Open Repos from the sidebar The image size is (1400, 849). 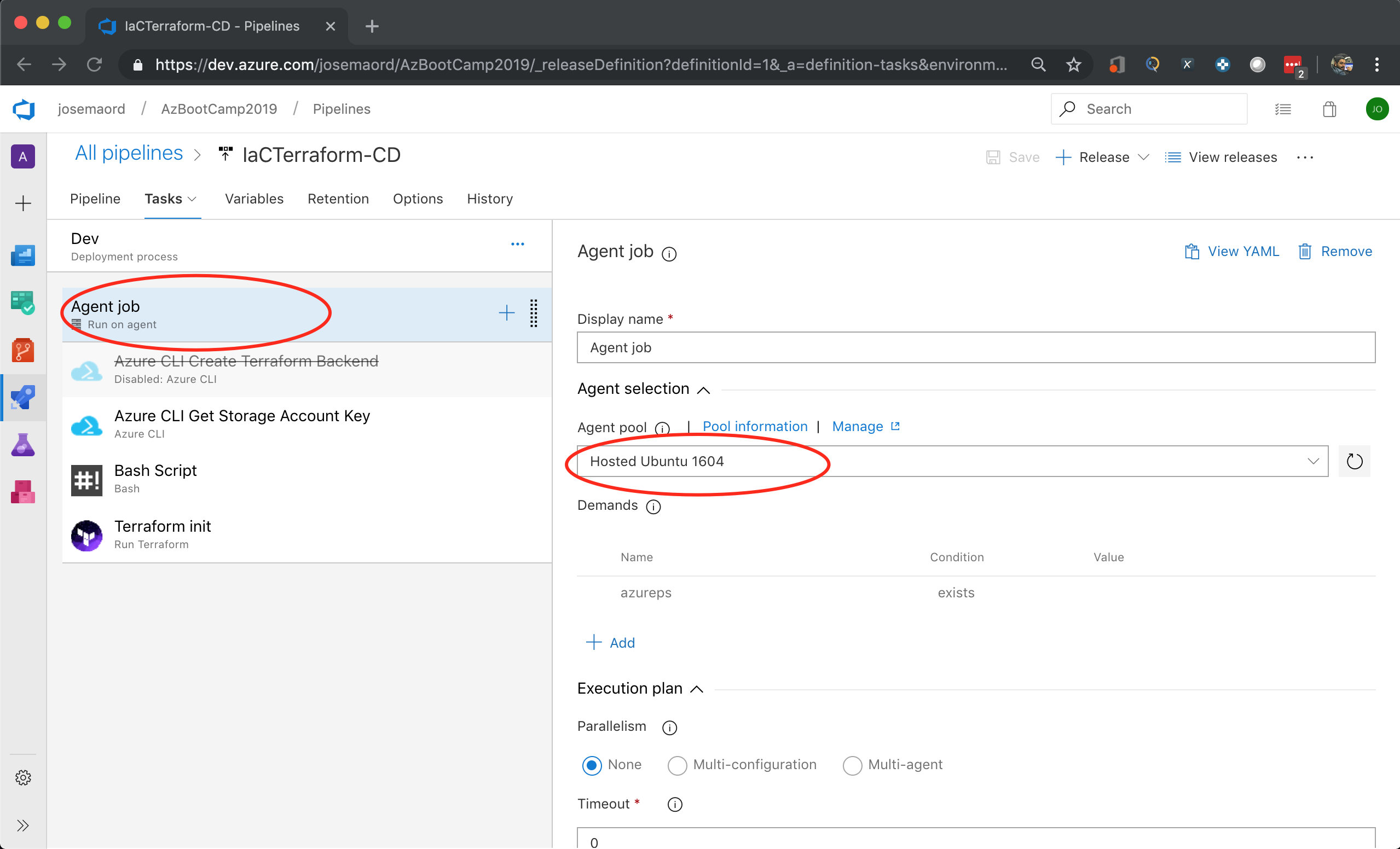23,350
